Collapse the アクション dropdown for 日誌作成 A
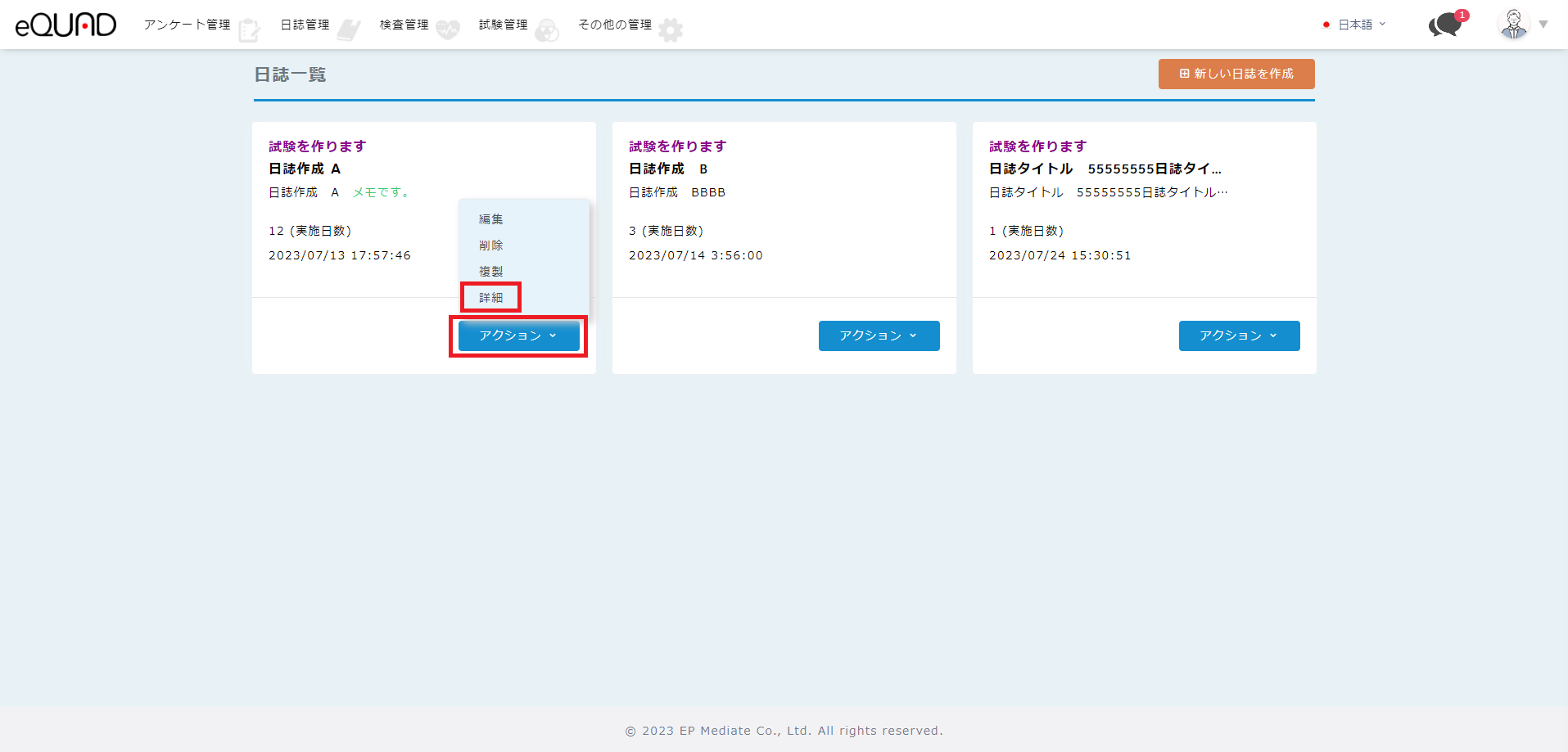This screenshot has width=1568, height=752. (x=518, y=335)
